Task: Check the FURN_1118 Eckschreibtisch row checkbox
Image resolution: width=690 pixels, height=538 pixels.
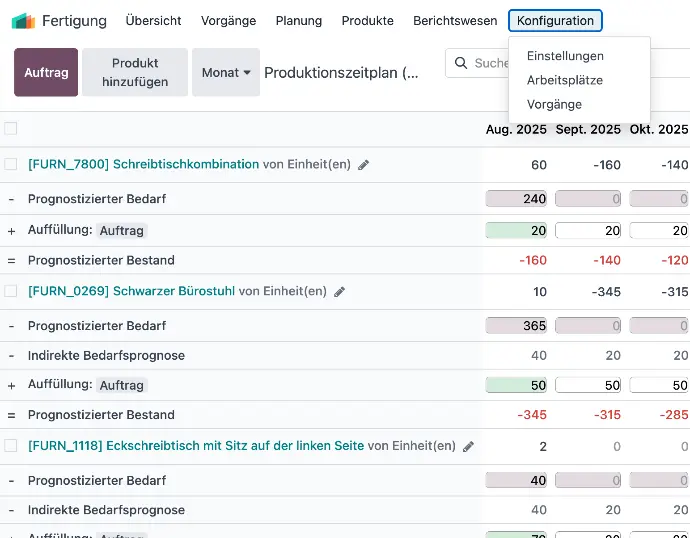Action: [x=11, y=446]
